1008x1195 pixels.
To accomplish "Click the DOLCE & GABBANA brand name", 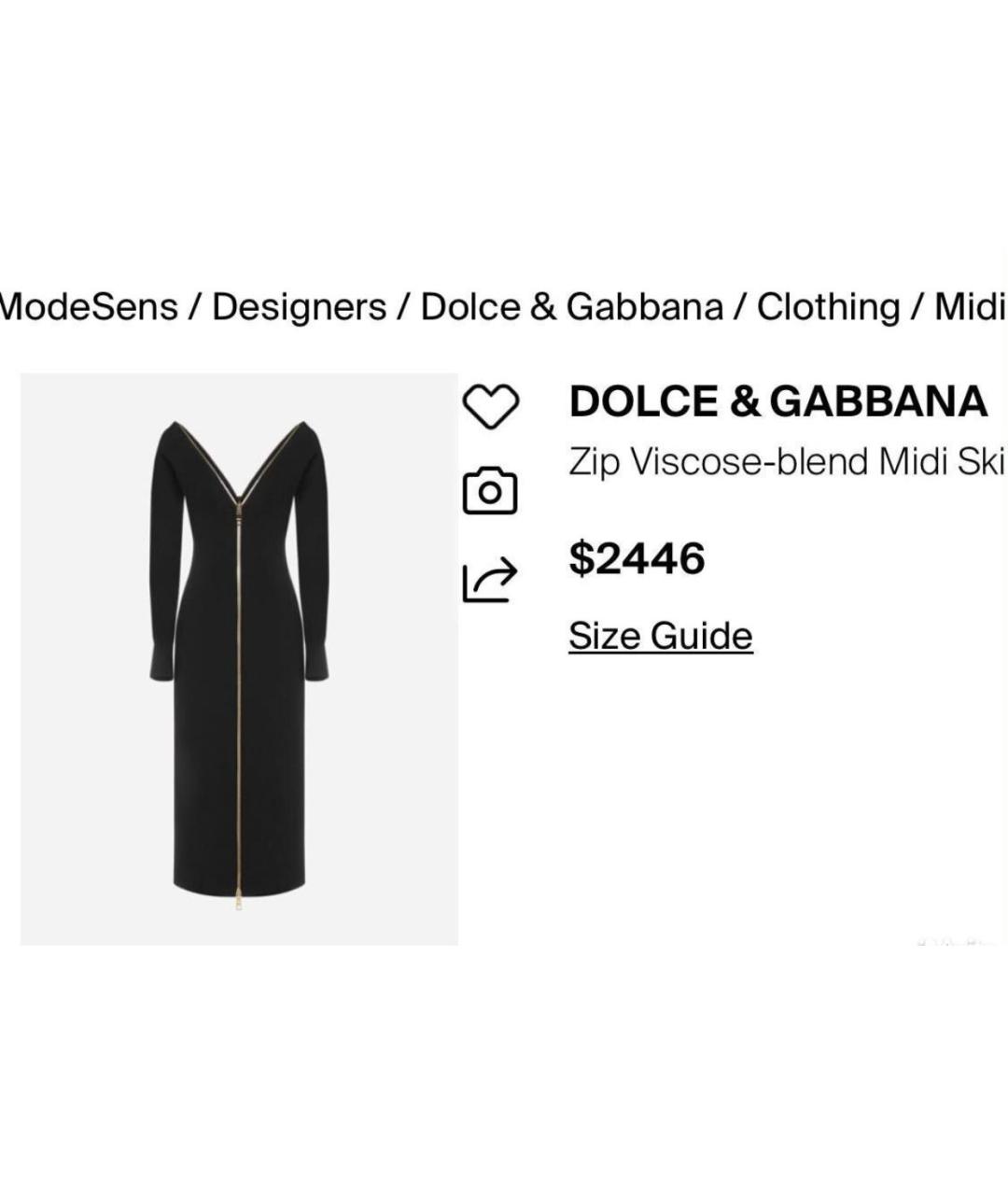I will tap(778, 401).
